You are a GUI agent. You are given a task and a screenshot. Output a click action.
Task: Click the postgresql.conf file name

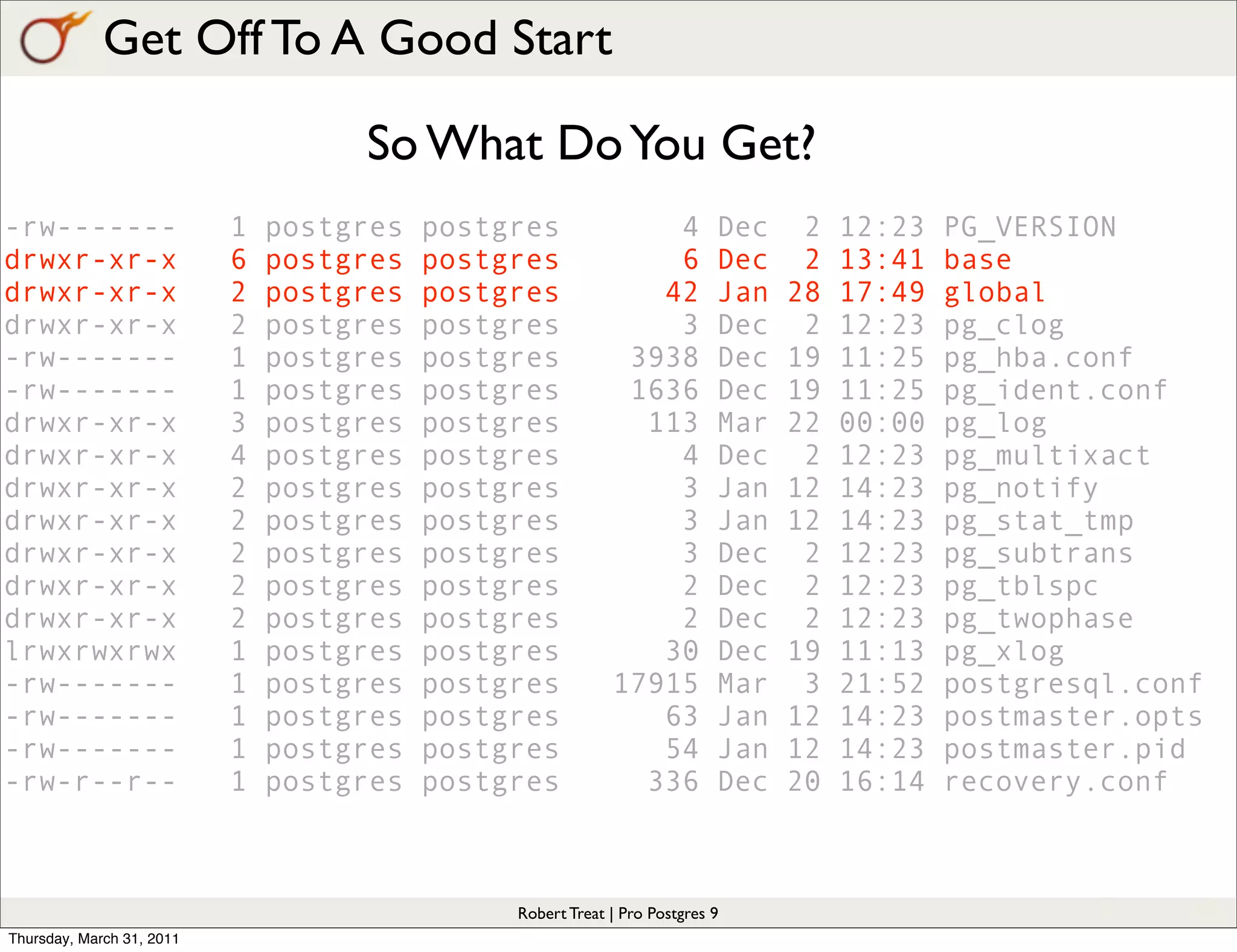(1073, 684)
